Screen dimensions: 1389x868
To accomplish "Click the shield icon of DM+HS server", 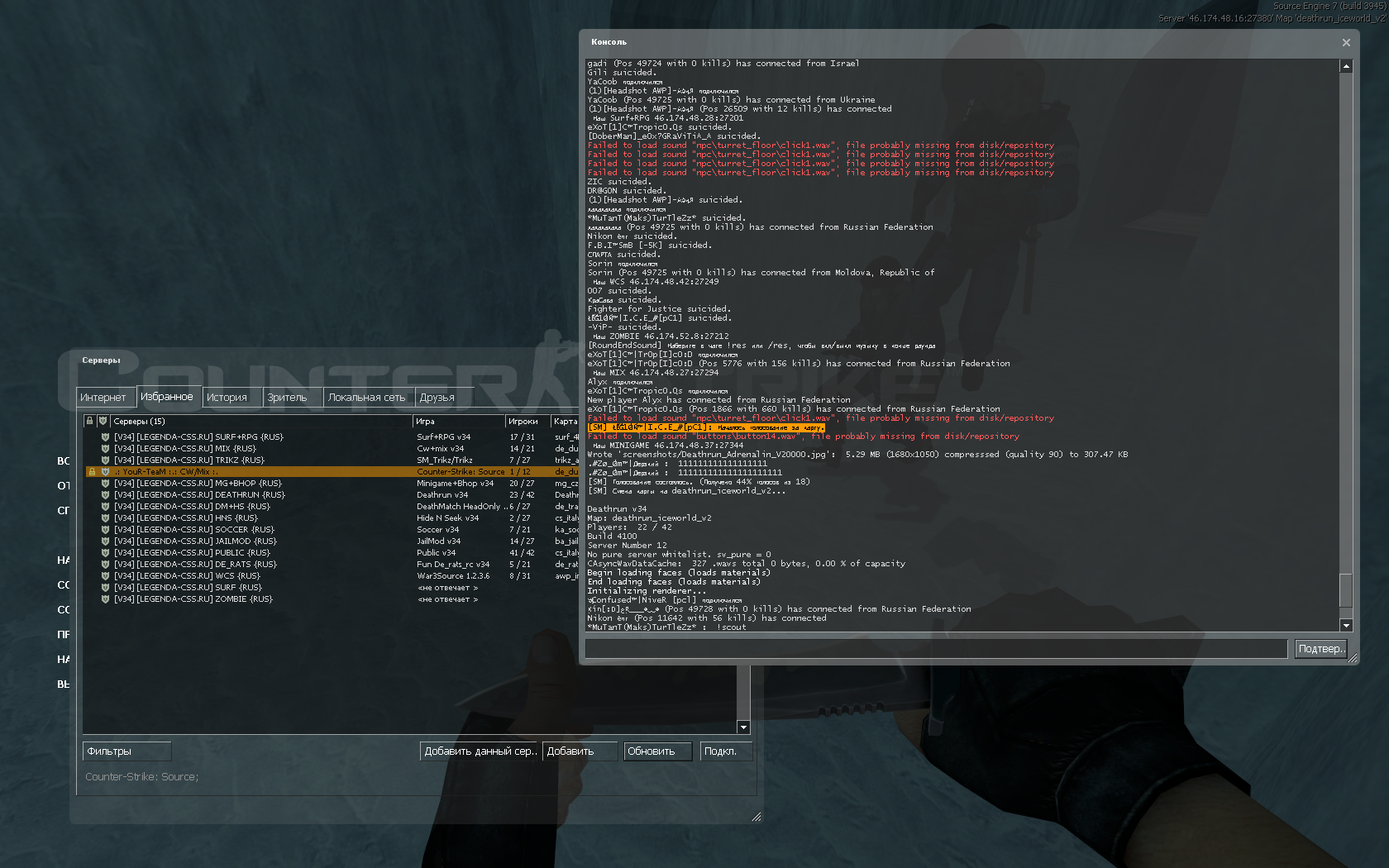I will click(105, 506).
